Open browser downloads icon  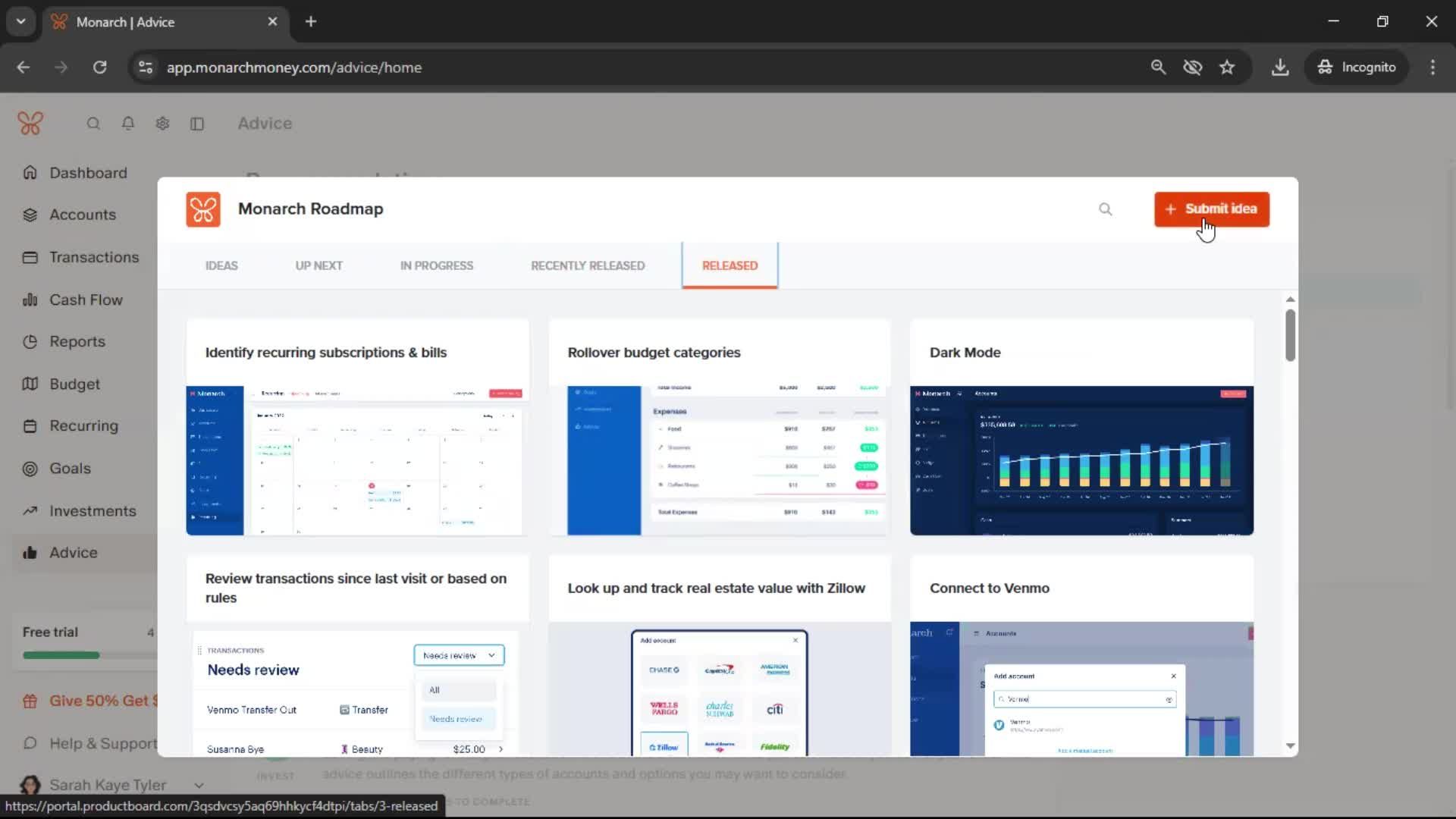point(1280,67)
